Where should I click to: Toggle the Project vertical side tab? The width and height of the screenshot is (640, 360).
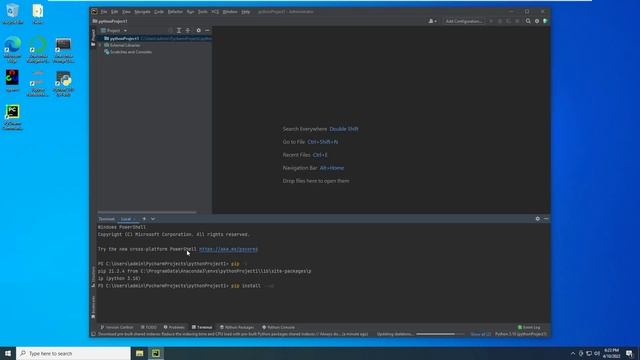tap(93, 37)
